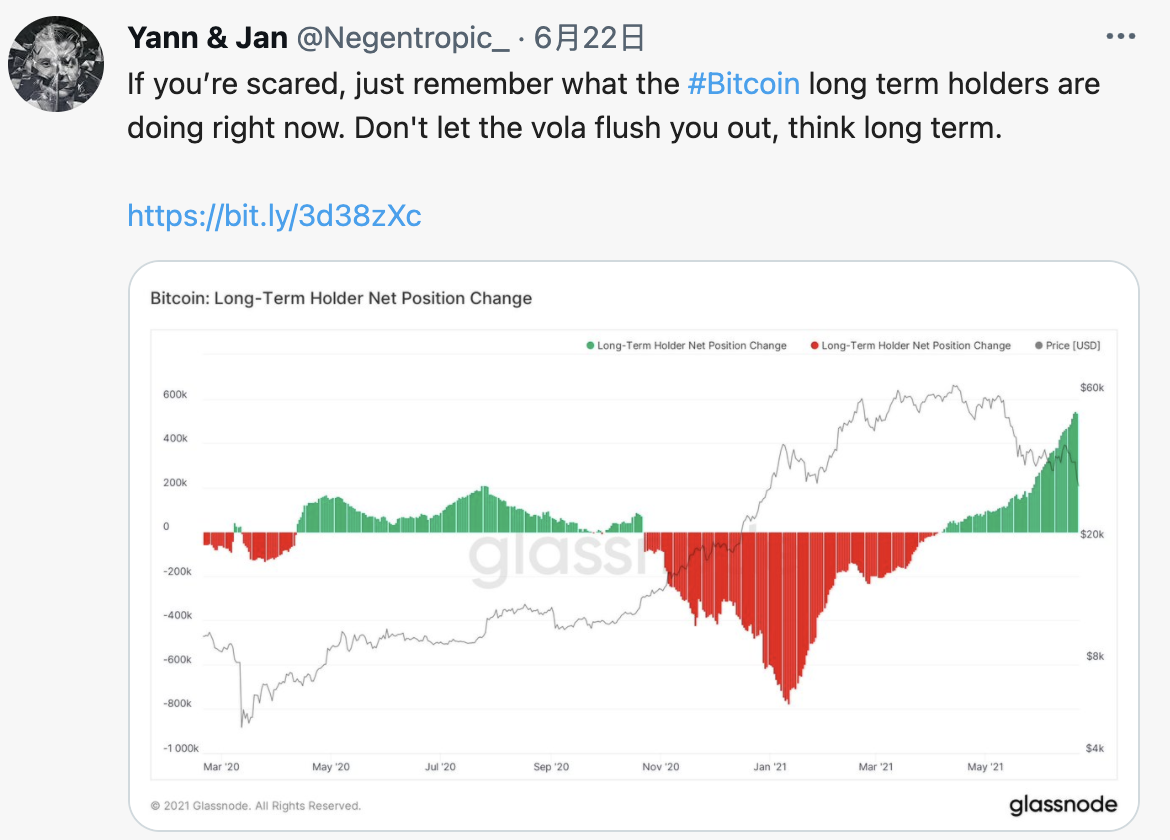Click the Jan '21 x-axis label
The height and width of the screenshot is (840, 1170).
[770, 766]
